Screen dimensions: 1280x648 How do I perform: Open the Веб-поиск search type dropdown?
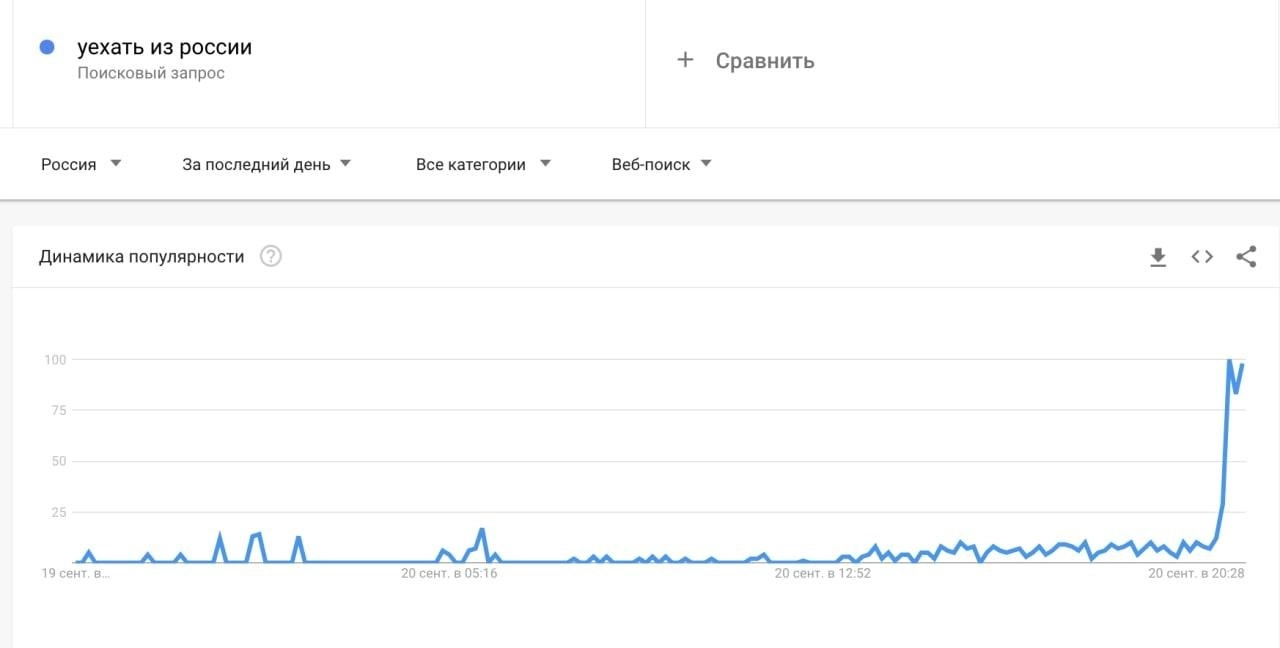pos(661,164)
